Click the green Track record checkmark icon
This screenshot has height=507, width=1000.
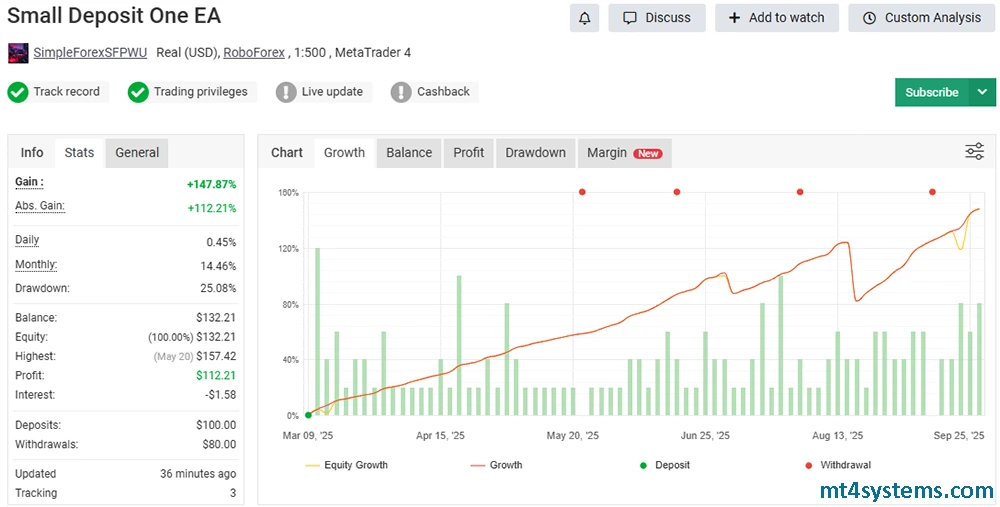click(18, 92)
